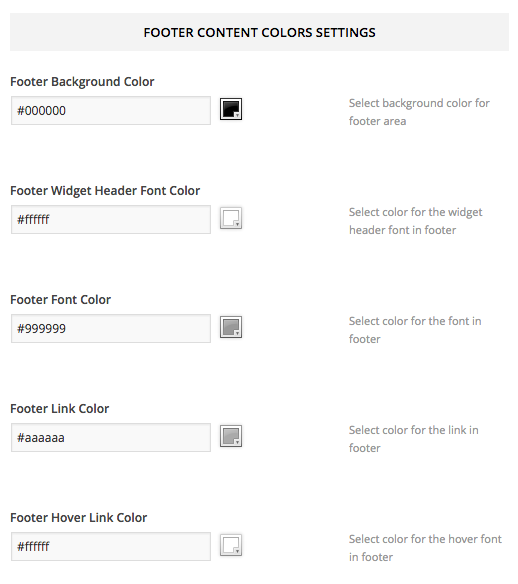Click the Footer Hover Link Color hex field
This screenshot has width=518, height=584.
(111, 546)
